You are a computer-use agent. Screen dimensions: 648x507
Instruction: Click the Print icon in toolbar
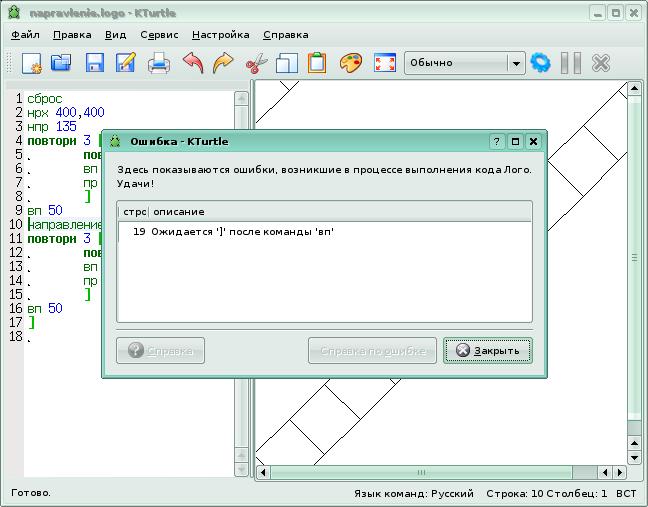pyautogui.click(x=159, y=63)
